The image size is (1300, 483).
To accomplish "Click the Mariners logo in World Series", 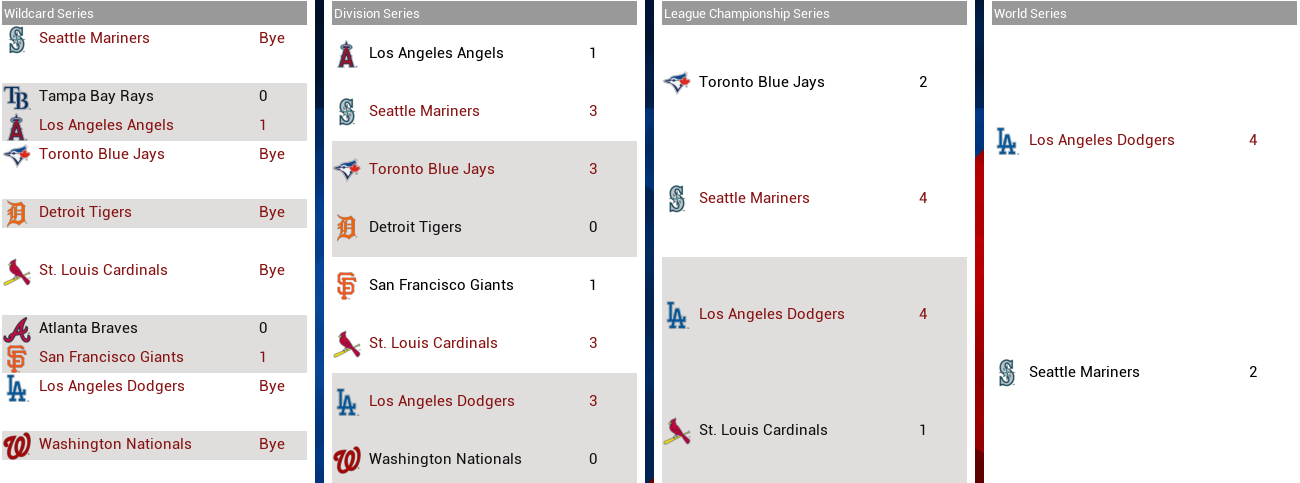I will point(1006,373).
